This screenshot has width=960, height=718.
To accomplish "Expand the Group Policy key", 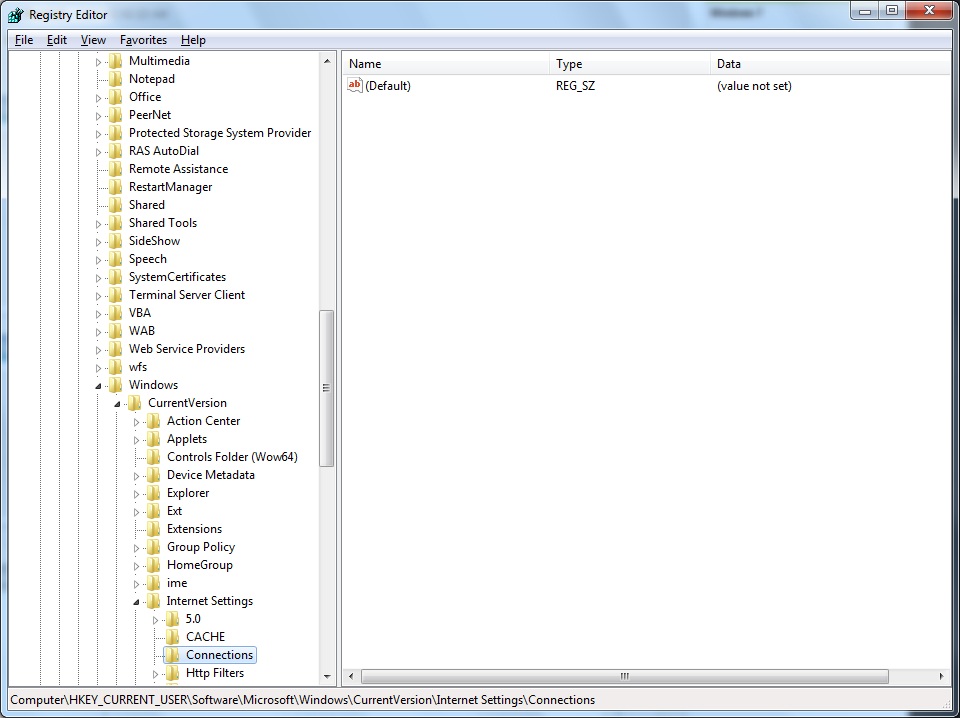I will (136, 548).
